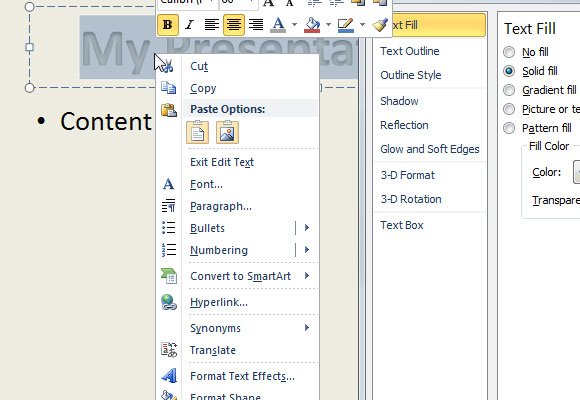Align text right in mini toolbar
This screenshot has width=580, height=400.
256,25
